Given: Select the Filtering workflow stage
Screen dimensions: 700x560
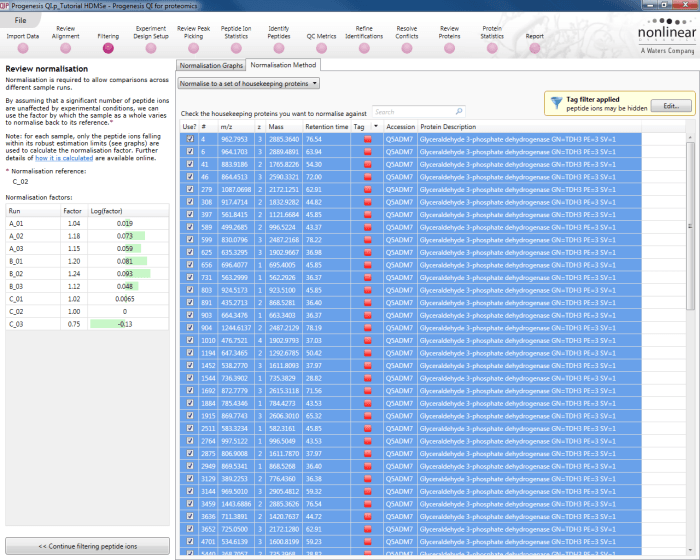Looking at the screenshot, I should tap(108, 48).
